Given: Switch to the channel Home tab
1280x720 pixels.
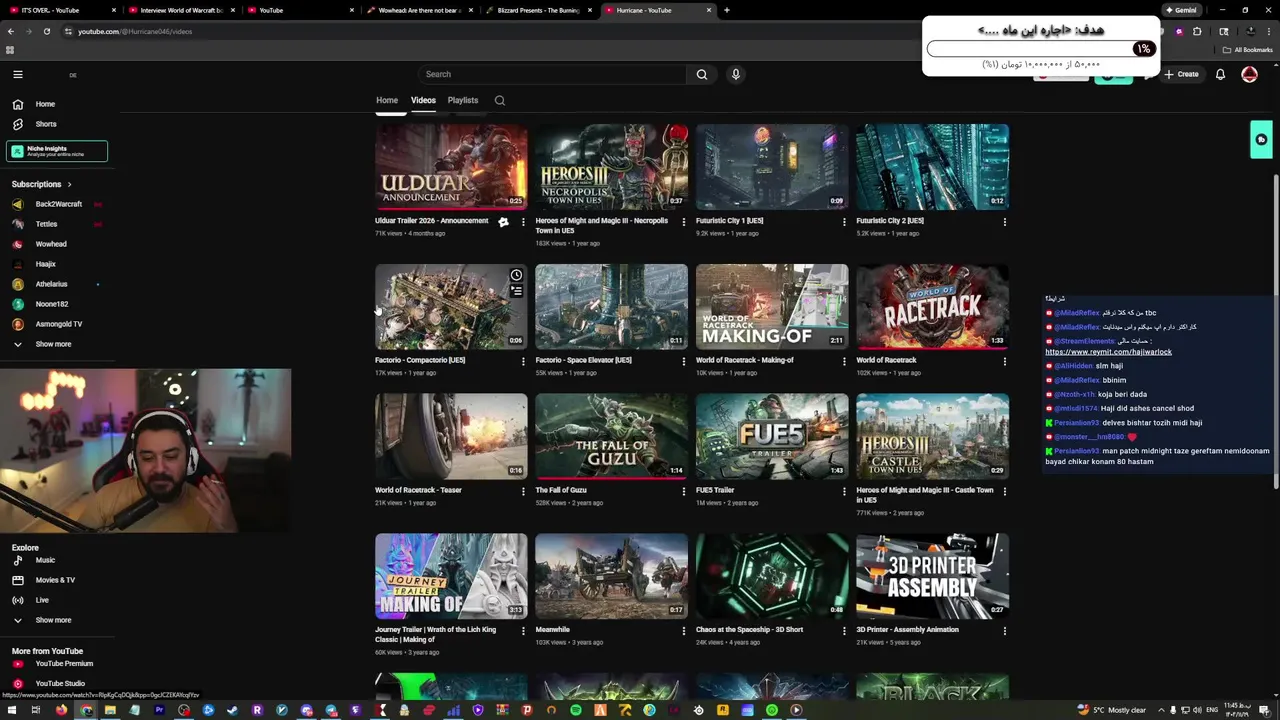Looking at the screenshot, I should 387,100.
